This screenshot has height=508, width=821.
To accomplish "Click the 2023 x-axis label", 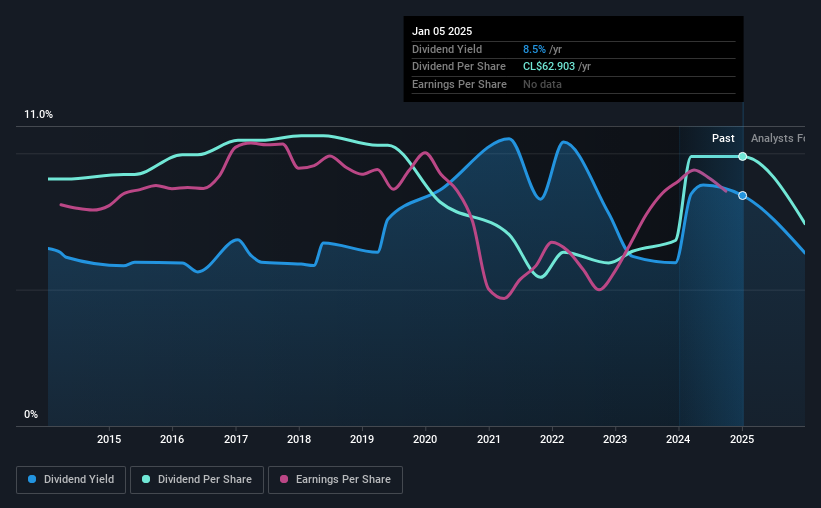I will tap(615, 439).
